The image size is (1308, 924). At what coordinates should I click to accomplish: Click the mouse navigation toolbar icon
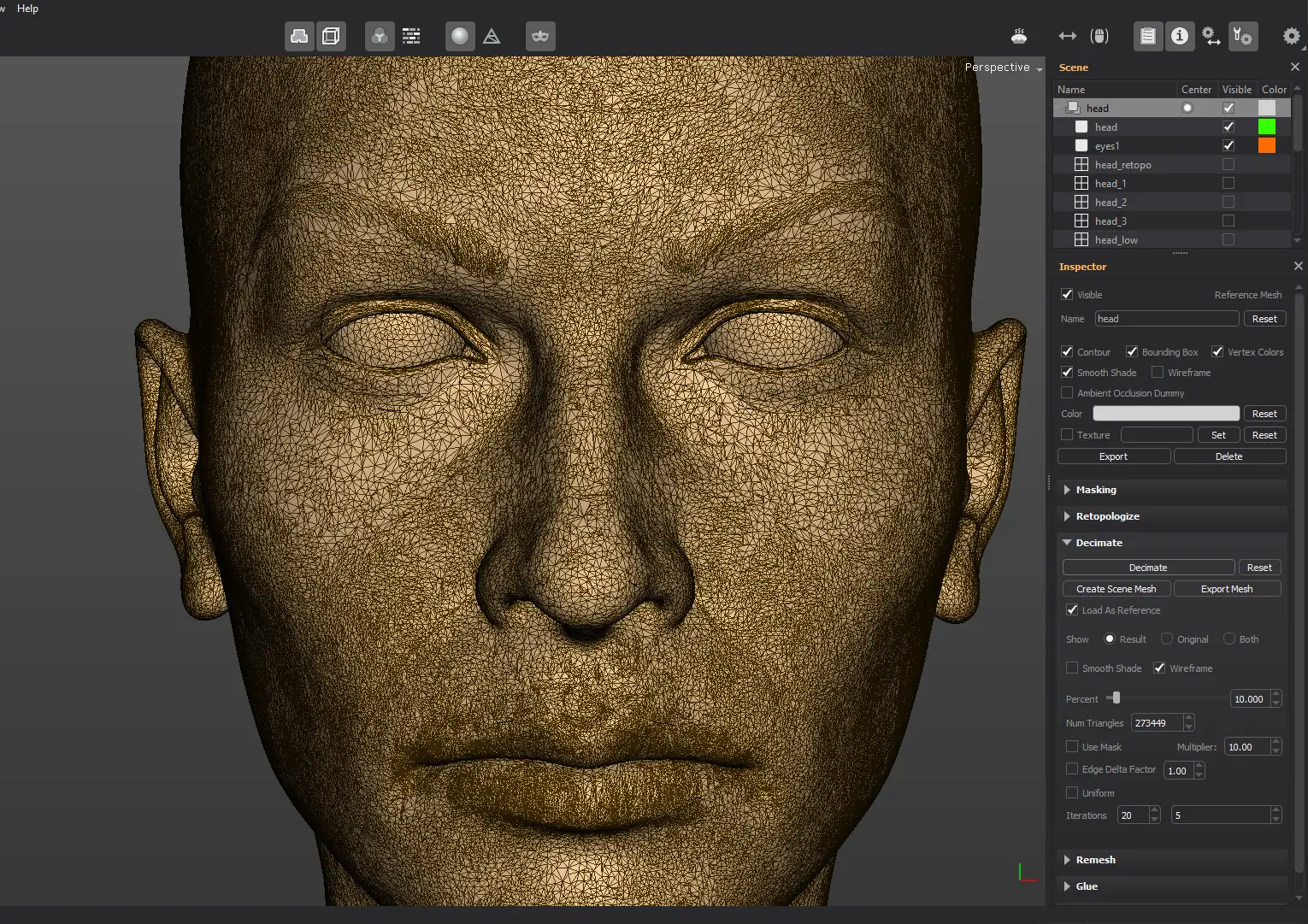(x=1099, y=37)
